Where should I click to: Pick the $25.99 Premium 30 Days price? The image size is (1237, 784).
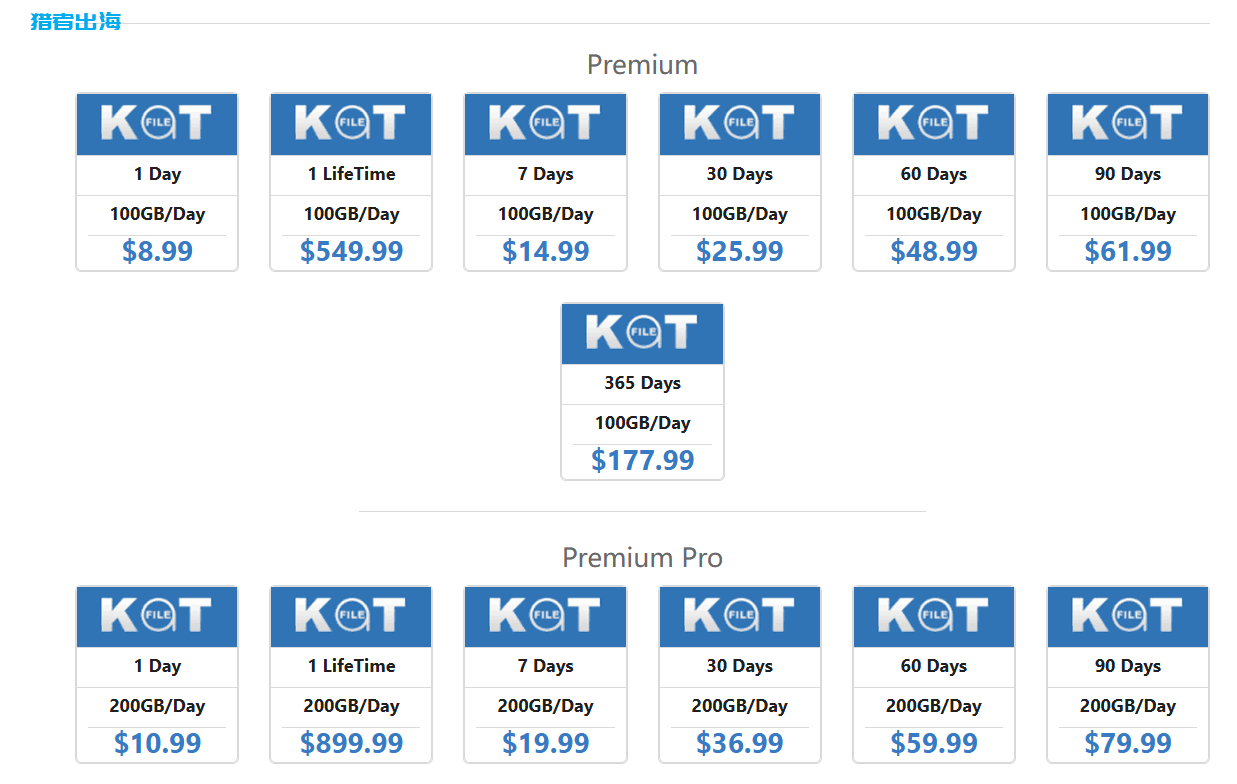(740, 251)
